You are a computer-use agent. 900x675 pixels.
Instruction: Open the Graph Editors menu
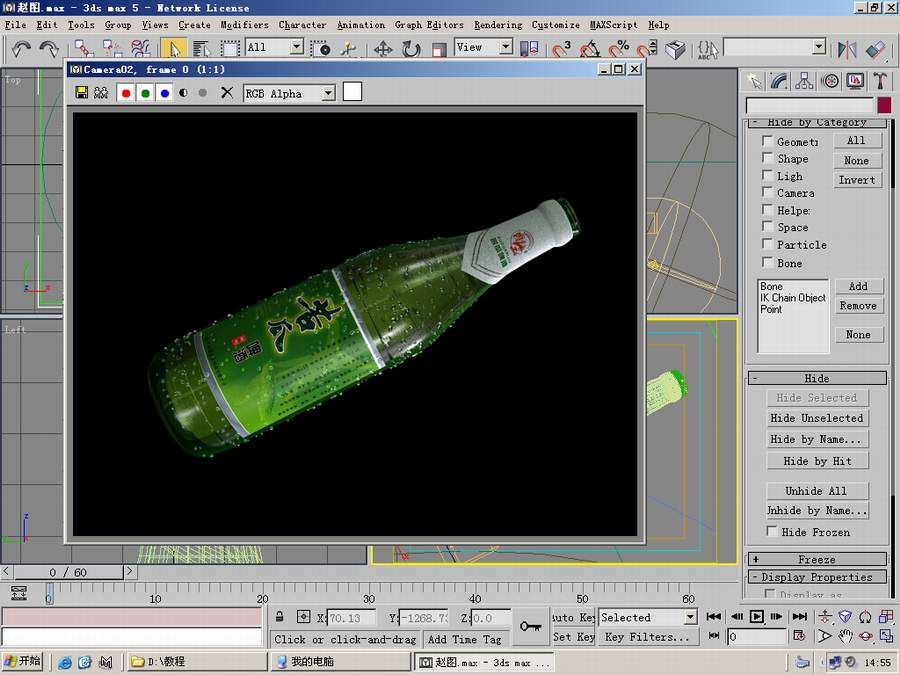tap(429, 25)
